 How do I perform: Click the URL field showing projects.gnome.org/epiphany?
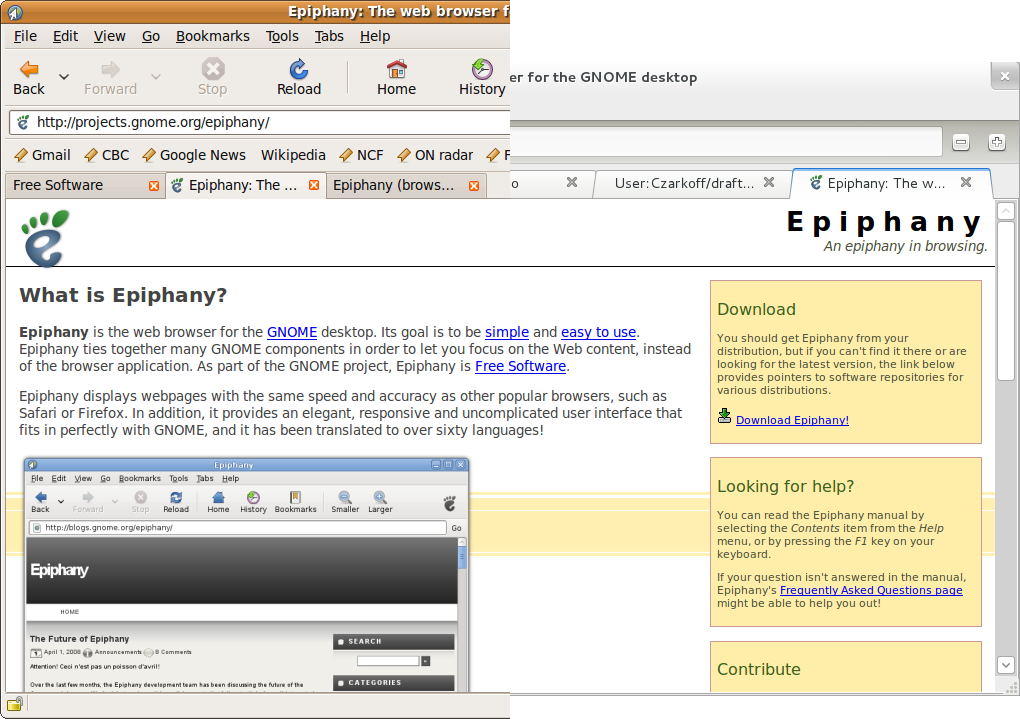click(270, 122)
